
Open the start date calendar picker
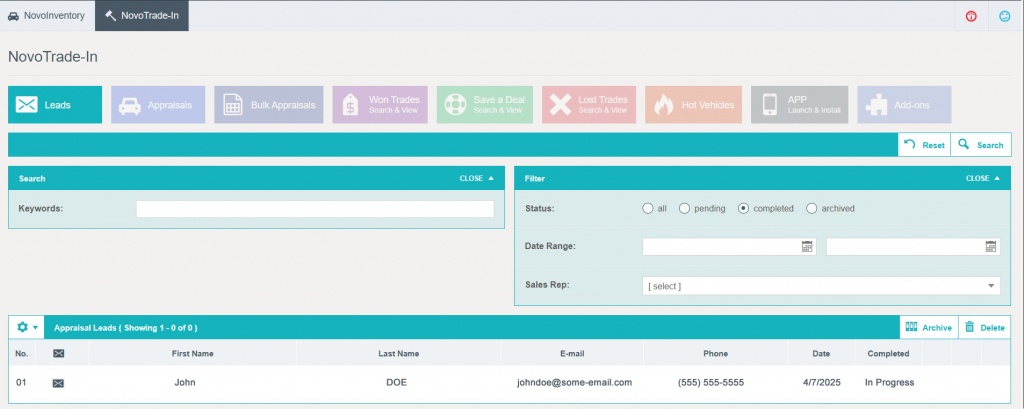(807, 247)
